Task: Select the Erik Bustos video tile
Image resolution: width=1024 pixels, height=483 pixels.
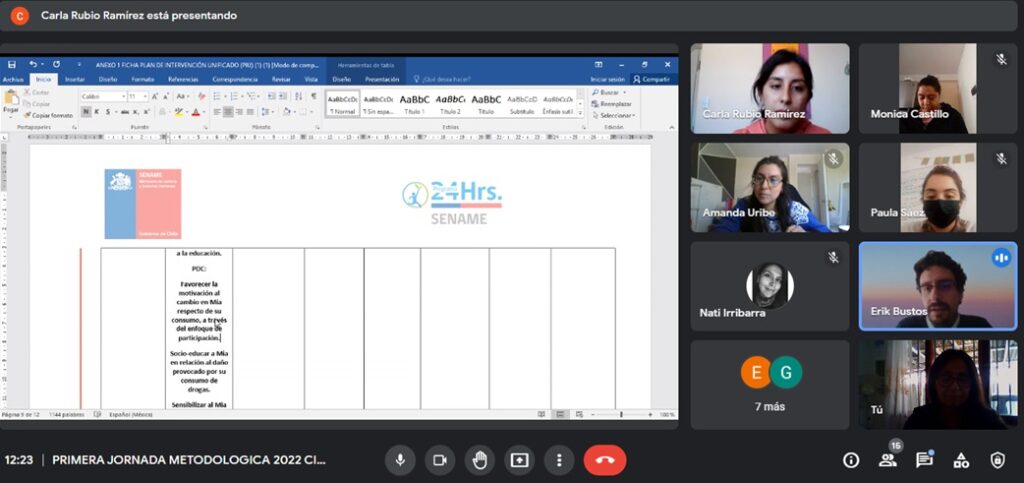Action: (938, 286)
